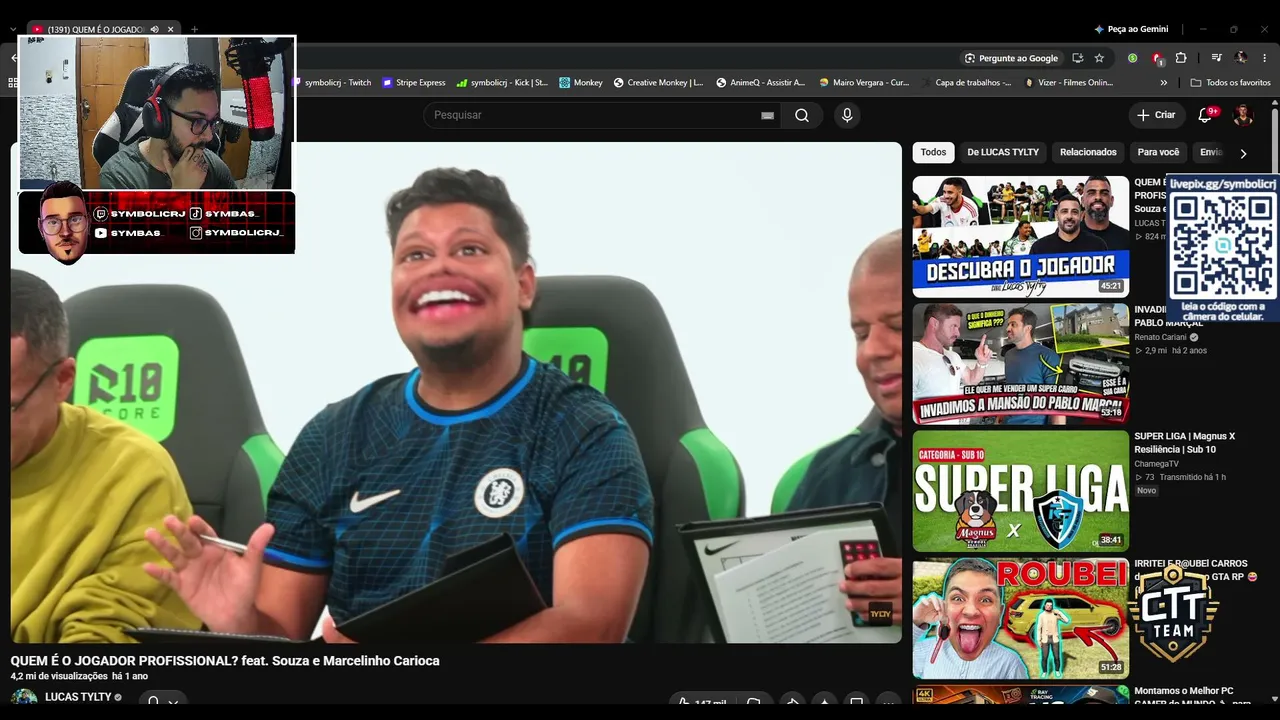Click the main video player
Image resolution: width=1280 pixels, height=720 pixels.
(456, 392)
